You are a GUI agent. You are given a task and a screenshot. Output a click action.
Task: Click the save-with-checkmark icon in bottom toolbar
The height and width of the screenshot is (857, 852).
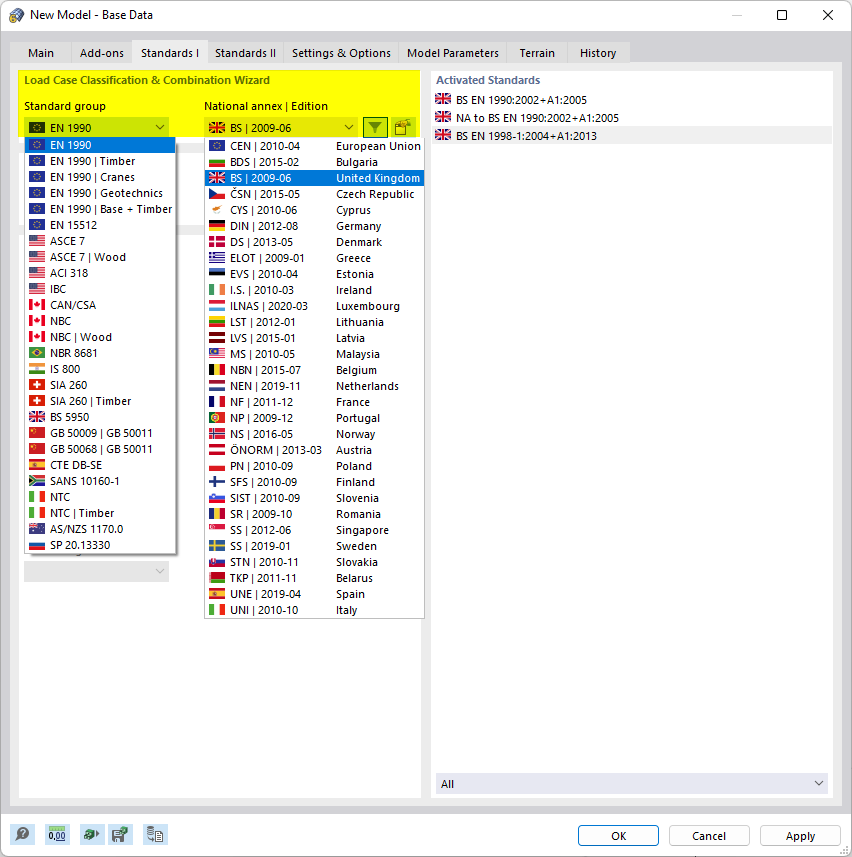pos(120,835)
